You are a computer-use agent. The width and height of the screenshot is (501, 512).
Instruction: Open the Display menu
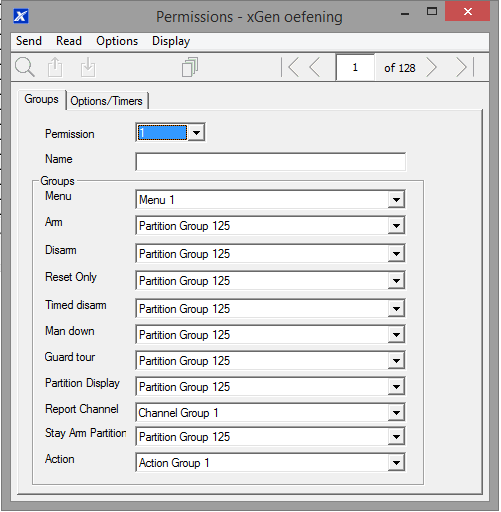pos(171,41)
